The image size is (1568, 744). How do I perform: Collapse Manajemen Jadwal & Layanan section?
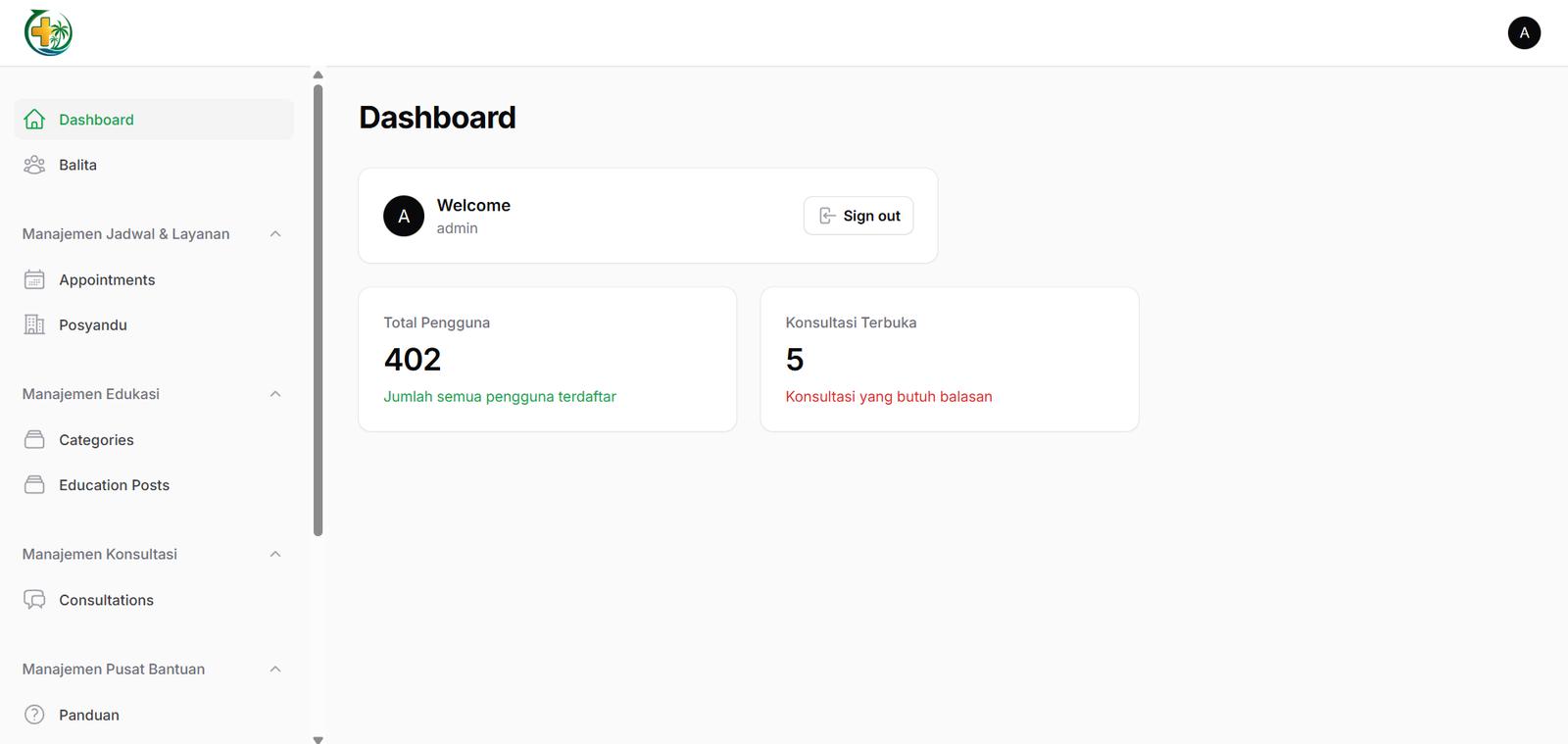[x=275, y=234]
